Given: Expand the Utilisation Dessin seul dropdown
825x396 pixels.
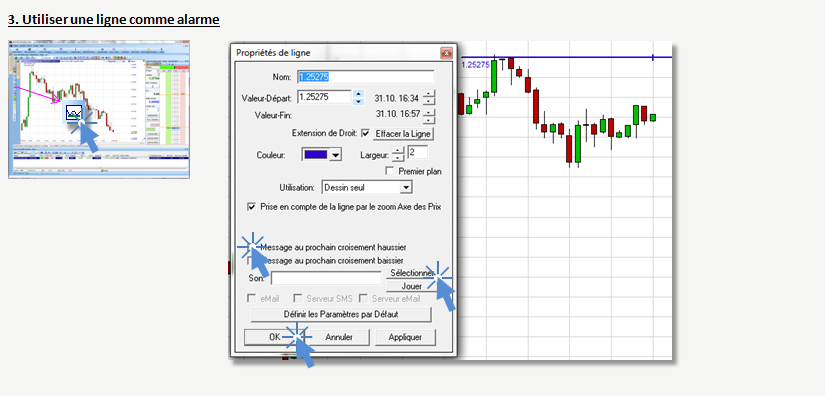Looking at the screenshot, I should tap(406, 187).
